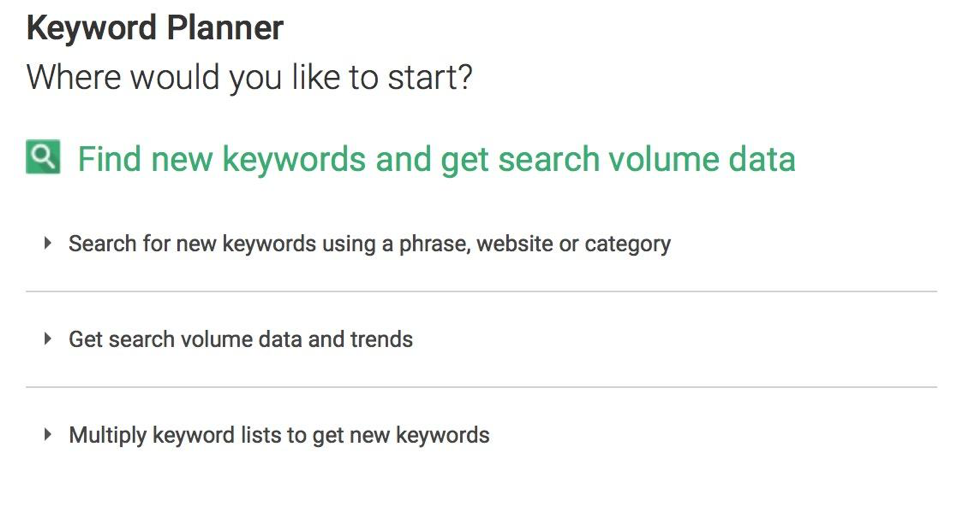Click the word "Multiply" in the third option
Screen dimensions: 975x506
[x=106, y=435]
